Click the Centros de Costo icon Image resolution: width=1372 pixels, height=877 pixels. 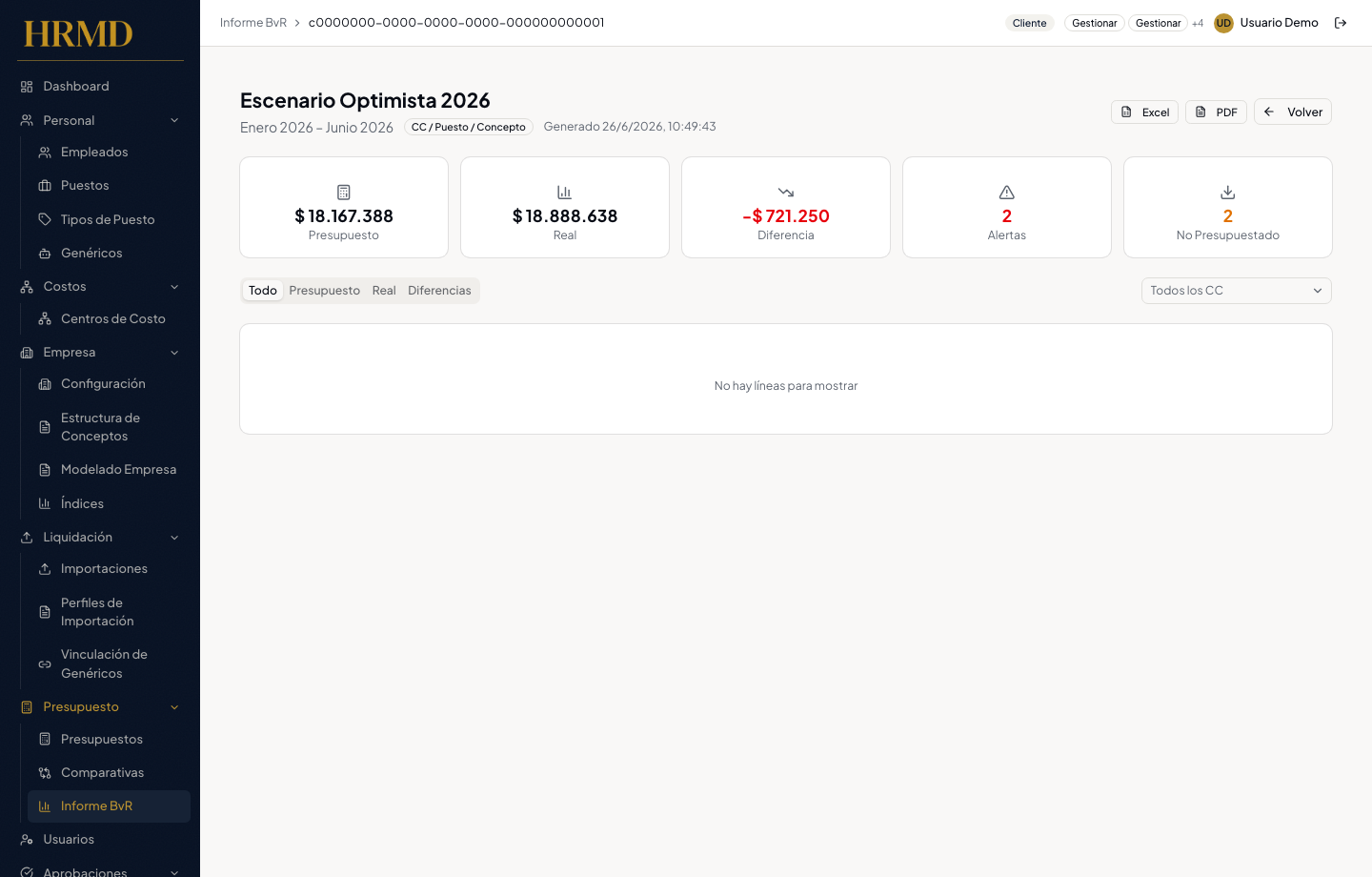pos(45,319)
